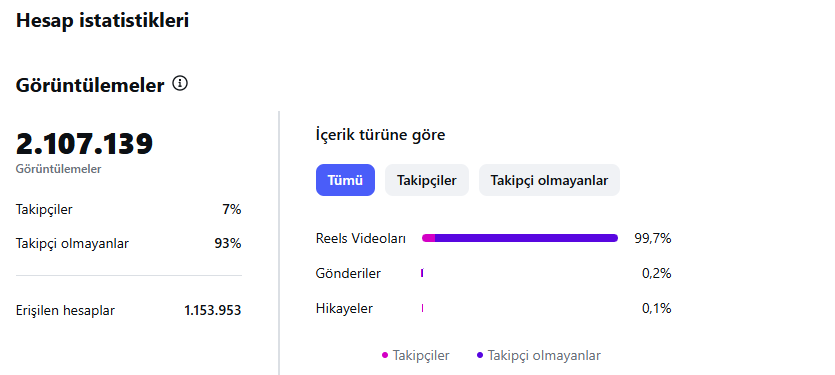Select the Tümü filter tab
The image size is (835, 375).
click(x=345, y=180)
